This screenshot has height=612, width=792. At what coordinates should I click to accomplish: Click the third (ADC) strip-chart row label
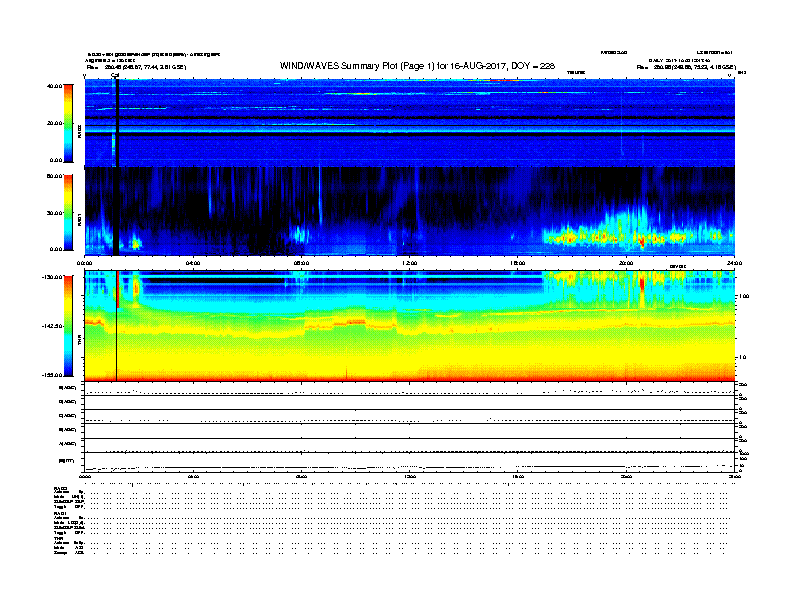point(68,416)
